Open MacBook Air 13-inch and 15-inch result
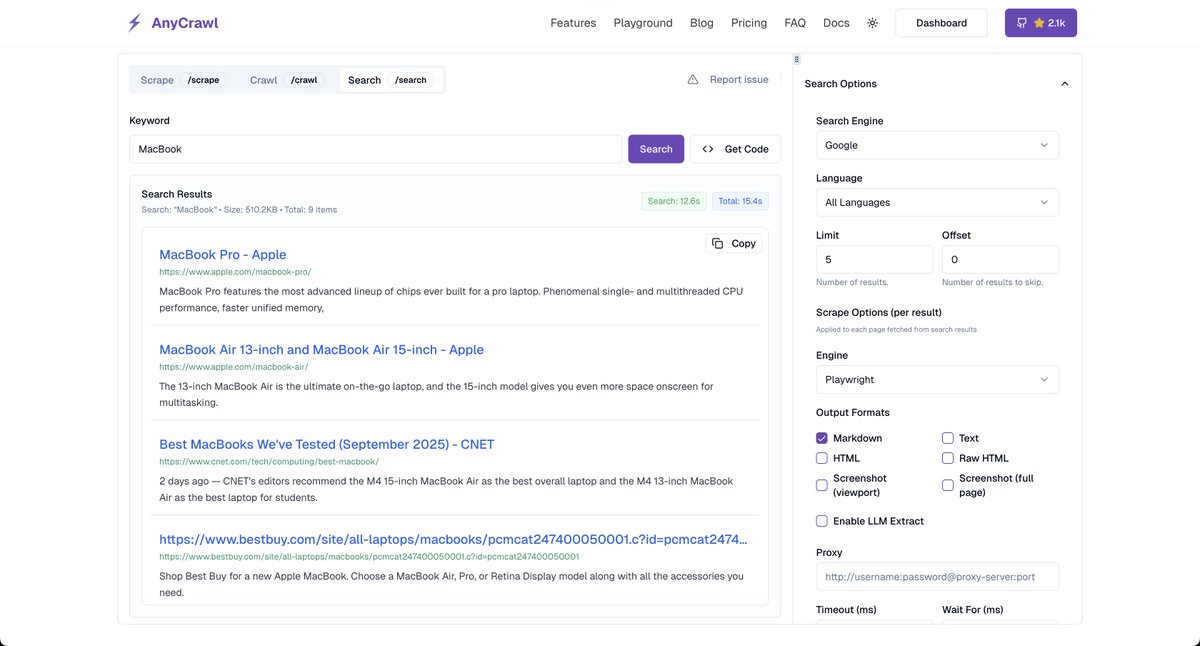 321,350
